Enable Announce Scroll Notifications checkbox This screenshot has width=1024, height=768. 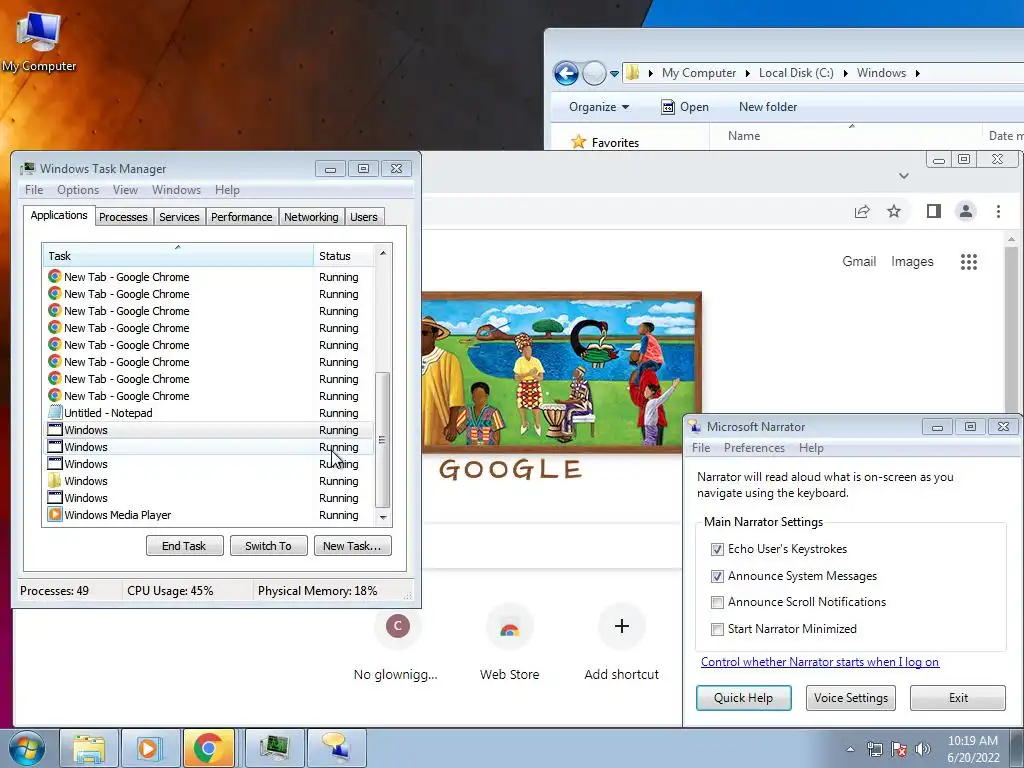pos(717,602)
